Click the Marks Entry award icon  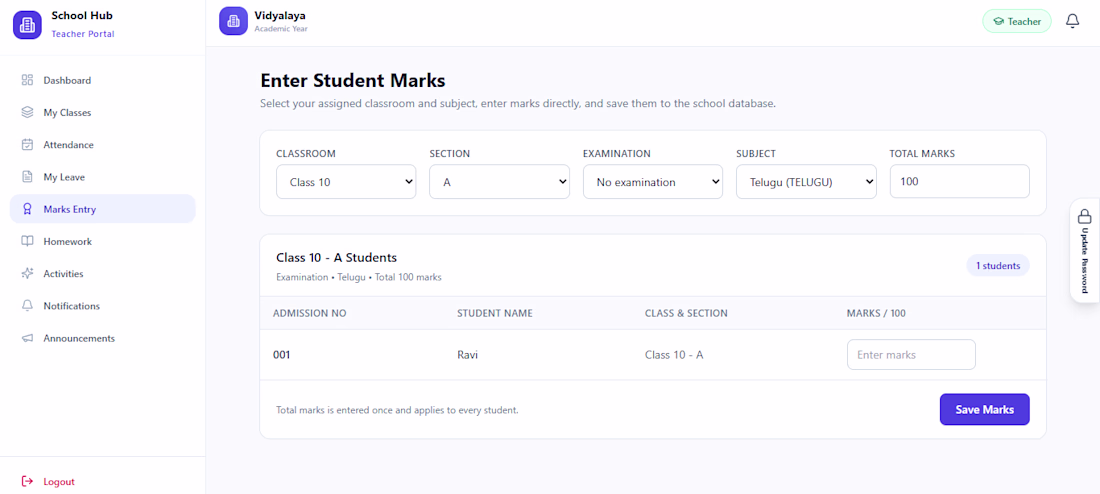click(27, 209)
